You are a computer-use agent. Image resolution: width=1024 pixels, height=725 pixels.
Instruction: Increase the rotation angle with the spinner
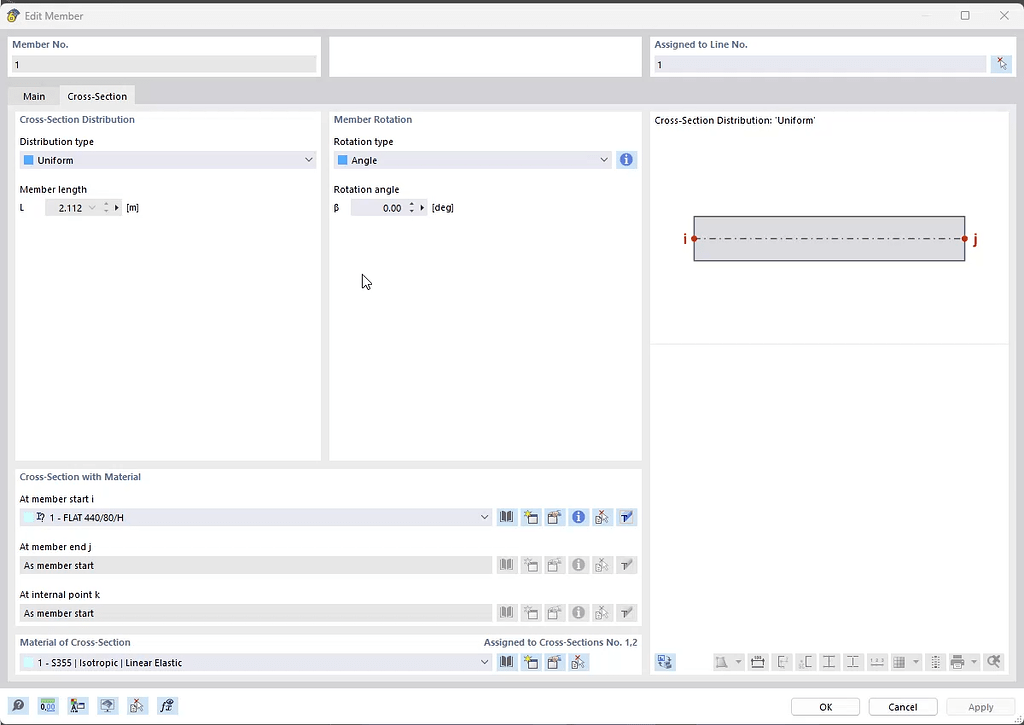pyautogui.click(x=411, y=204)
